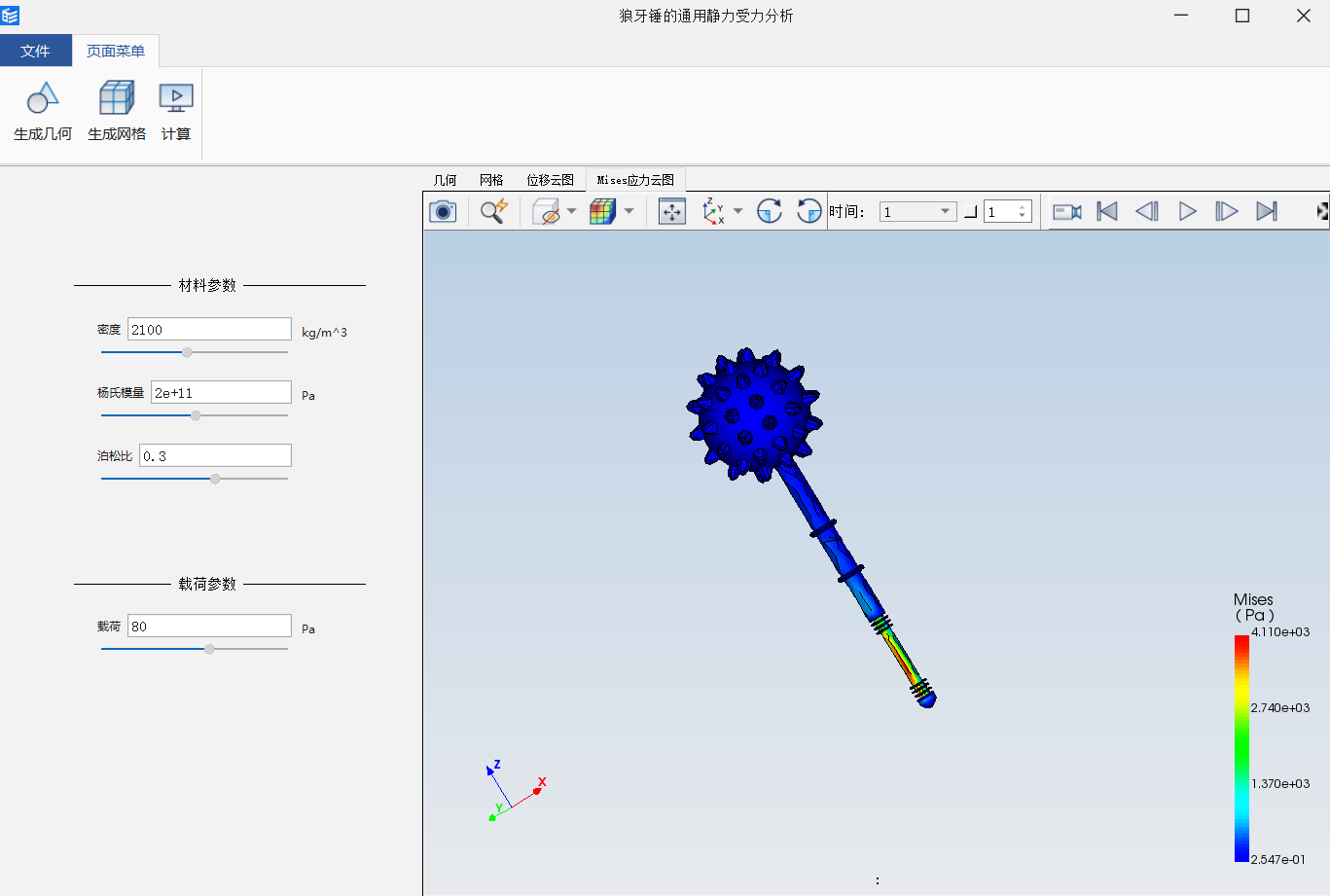The image size is (1330, 896).
Task: Select the 页面菜单 ribbon tab
Action: click(116, 51)
